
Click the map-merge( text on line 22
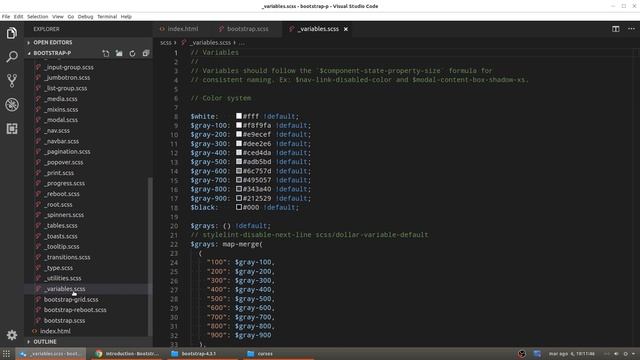click(x=242, y=244)
